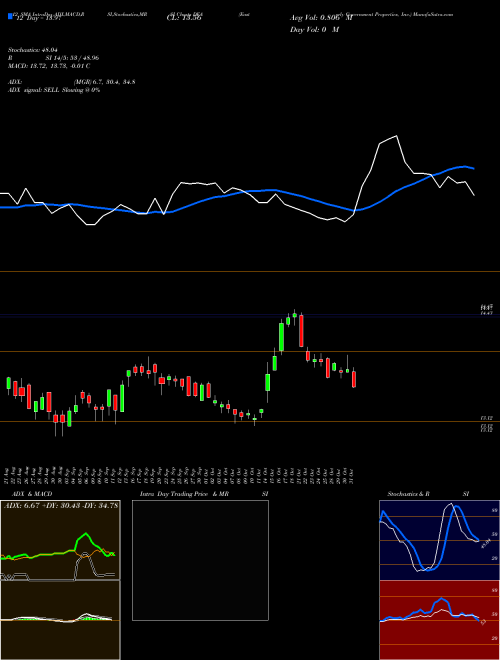500x660 pixels.
Task: Click the 'CL: 13.56' closing price text
Action: 185,18
